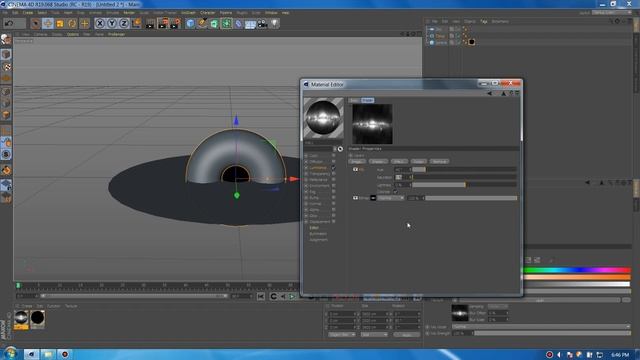
Task: Enable the Displacement channel checkbox
Action: click(x=333, y=222)
